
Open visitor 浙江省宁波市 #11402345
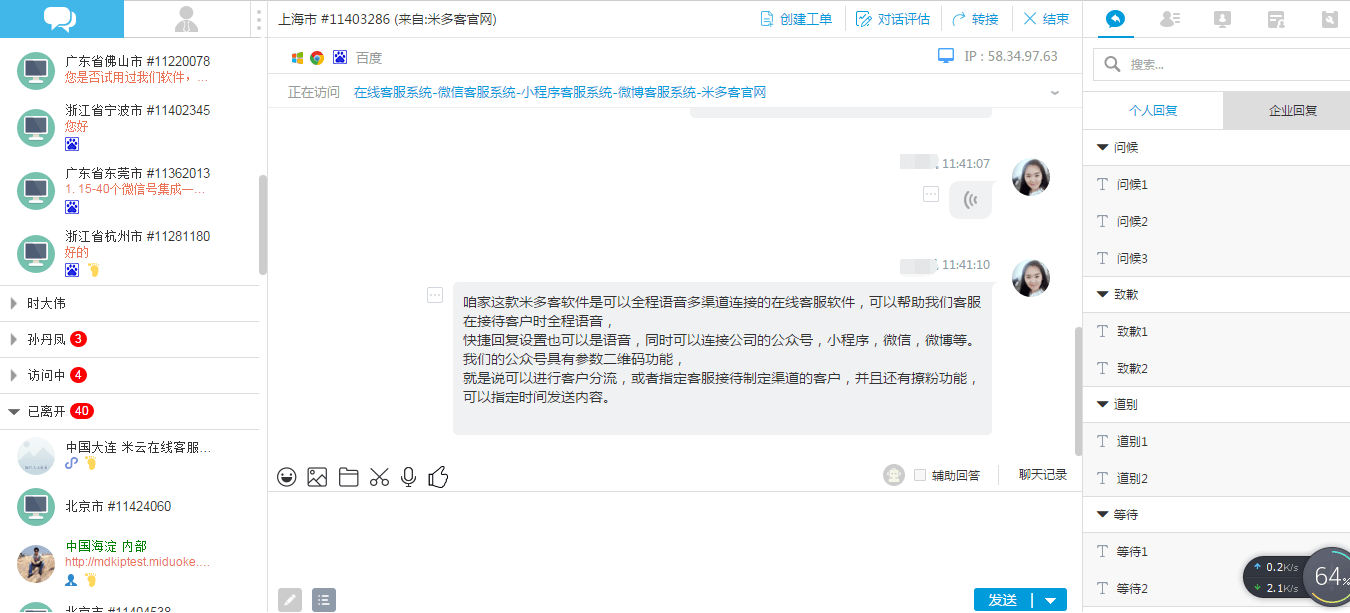pos(129,127)
